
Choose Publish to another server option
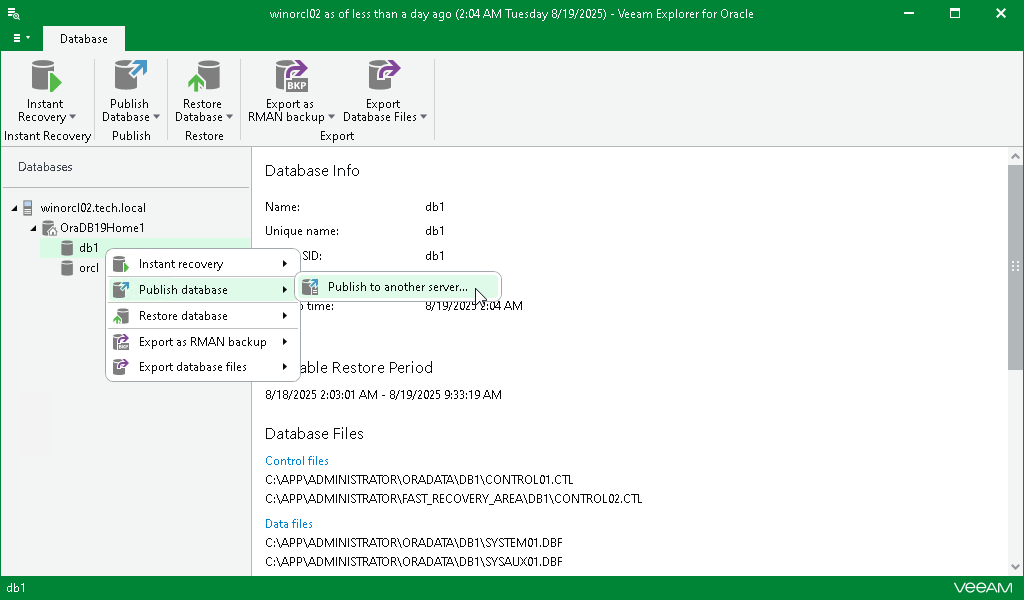click(x=397, y=287)
